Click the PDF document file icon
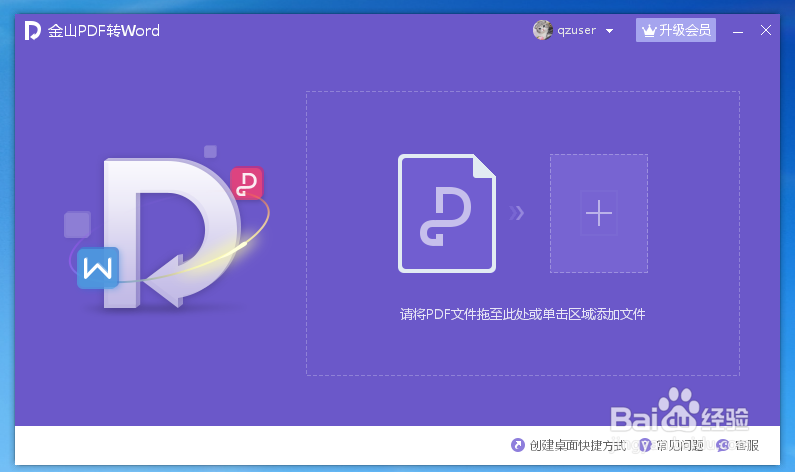The width and height of the screenshot is (795, 472). 447,213
